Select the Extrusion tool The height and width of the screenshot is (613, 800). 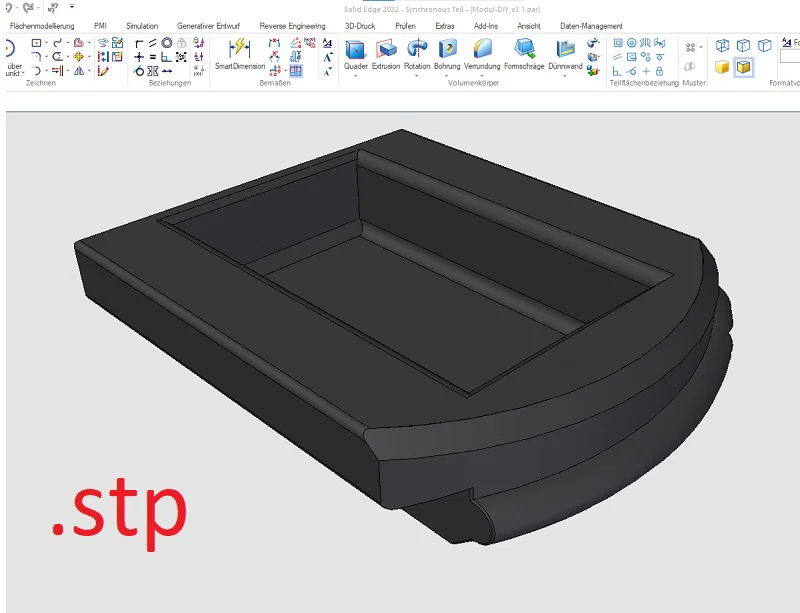385,48
